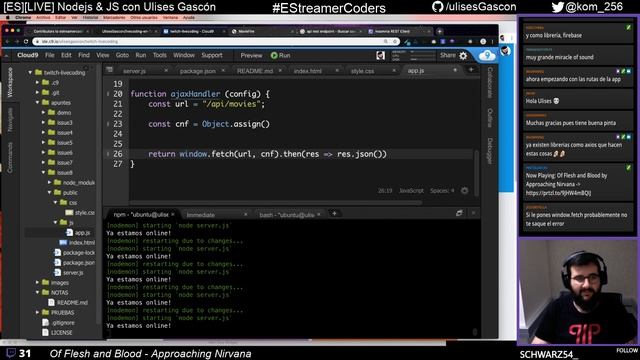Close the server.js editor tab
The image size is (640, 360).
(166, 71)
